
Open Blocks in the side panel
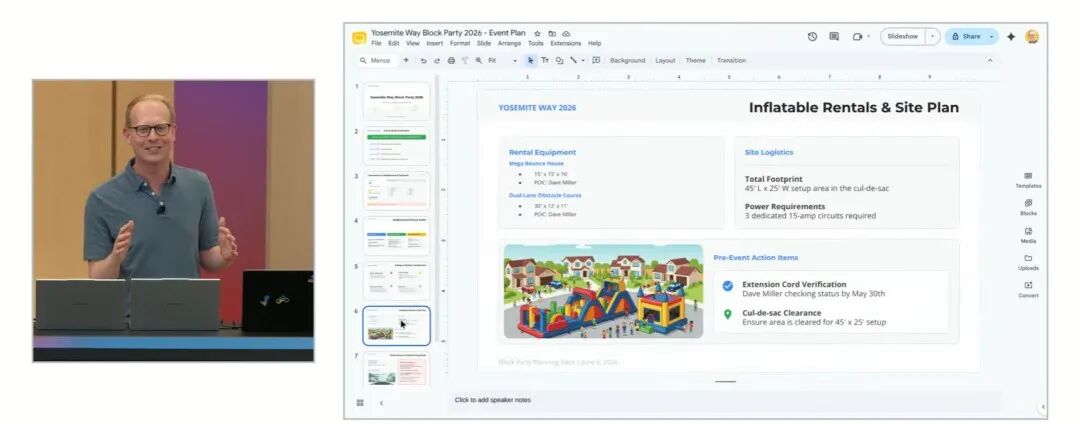[x=1028, y=208]
